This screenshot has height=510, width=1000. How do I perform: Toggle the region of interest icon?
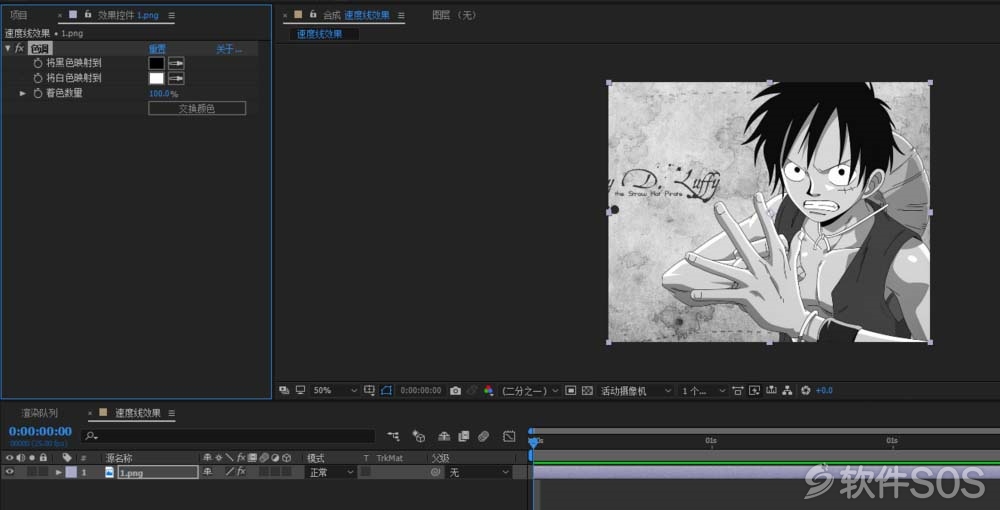(x=571, y=390)
